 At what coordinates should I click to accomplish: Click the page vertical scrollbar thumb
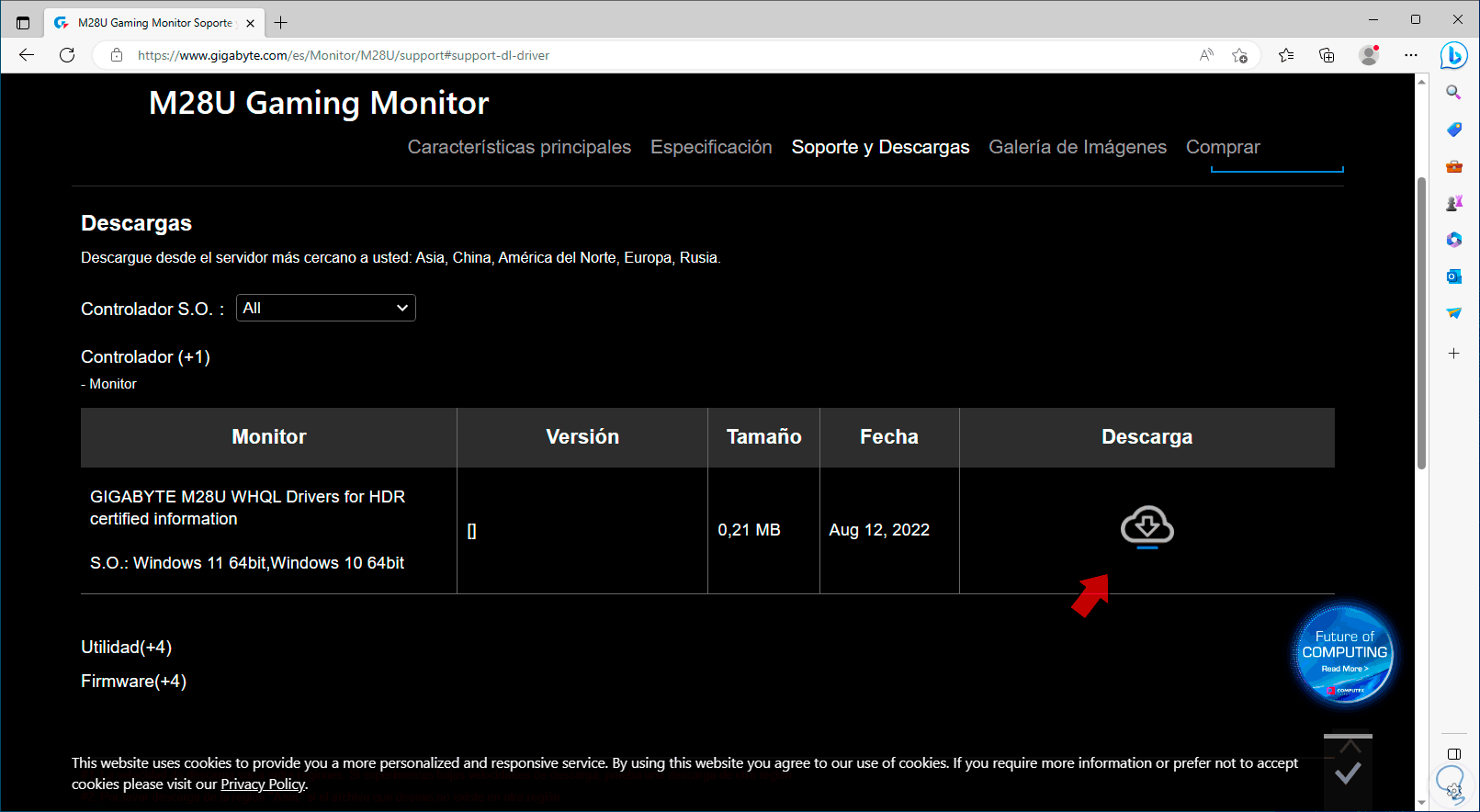click(x=1421, y=321)
